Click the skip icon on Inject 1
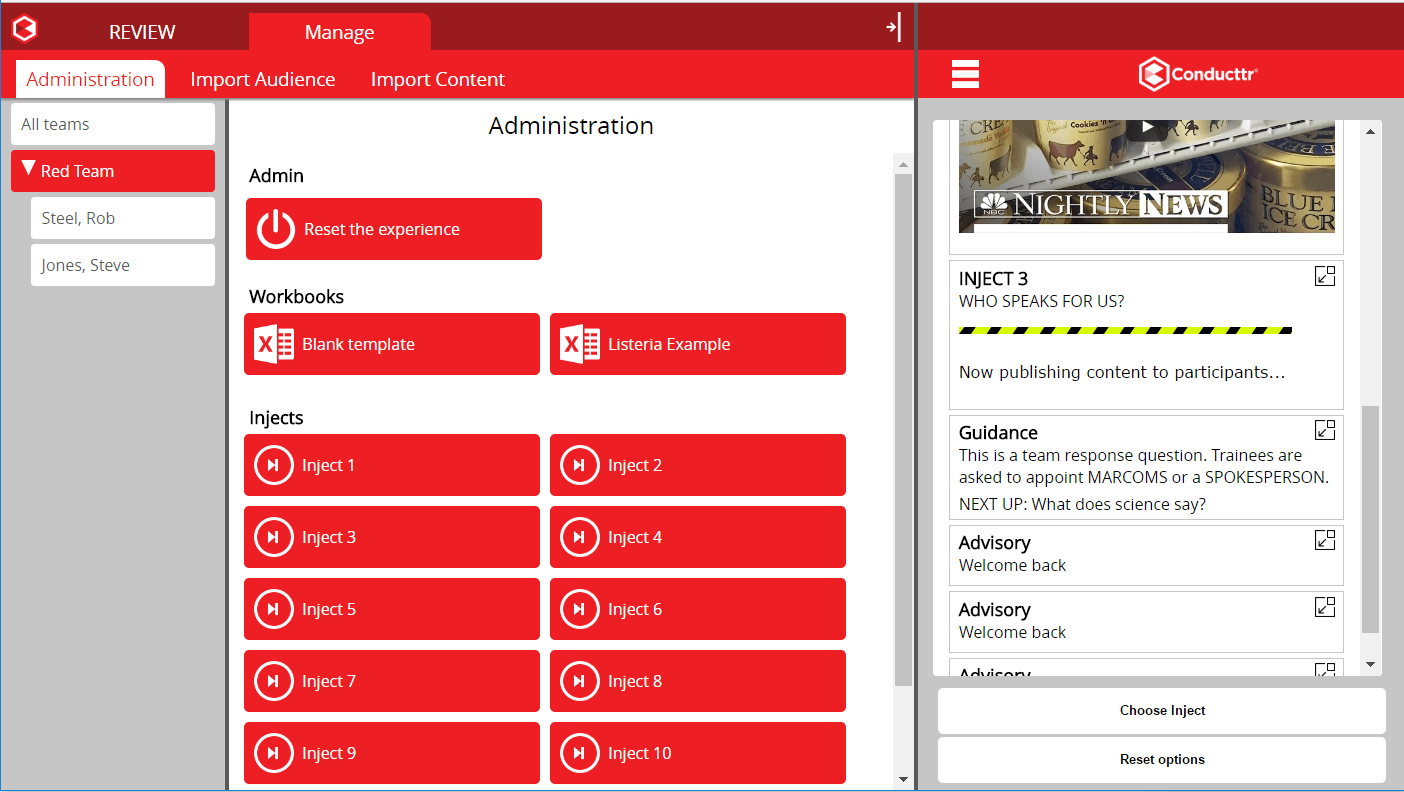The image size is (1404, 792). (273, 465)
